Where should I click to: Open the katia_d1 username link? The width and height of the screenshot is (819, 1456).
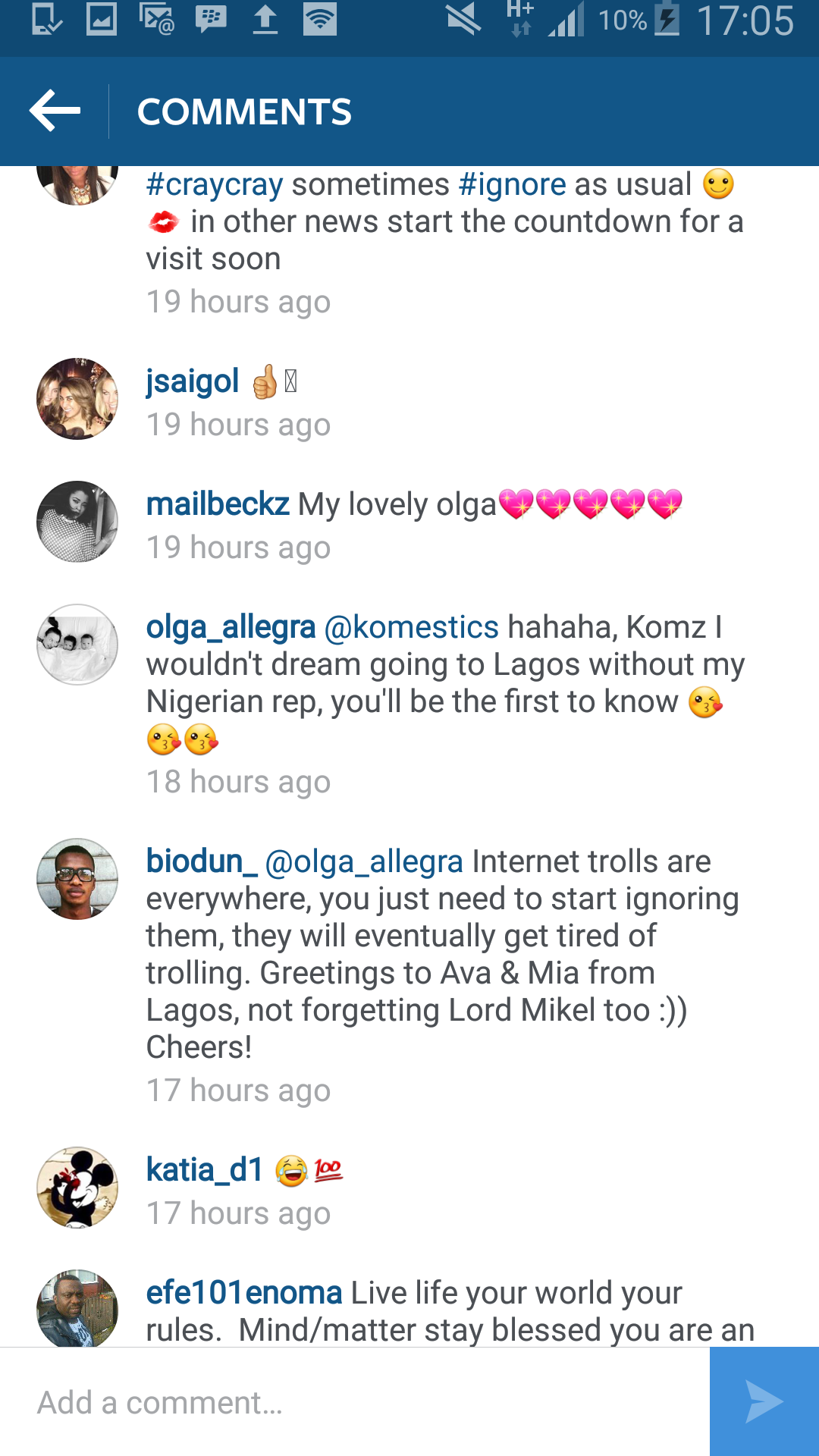pyautogui.click(x=205, y=1170)
